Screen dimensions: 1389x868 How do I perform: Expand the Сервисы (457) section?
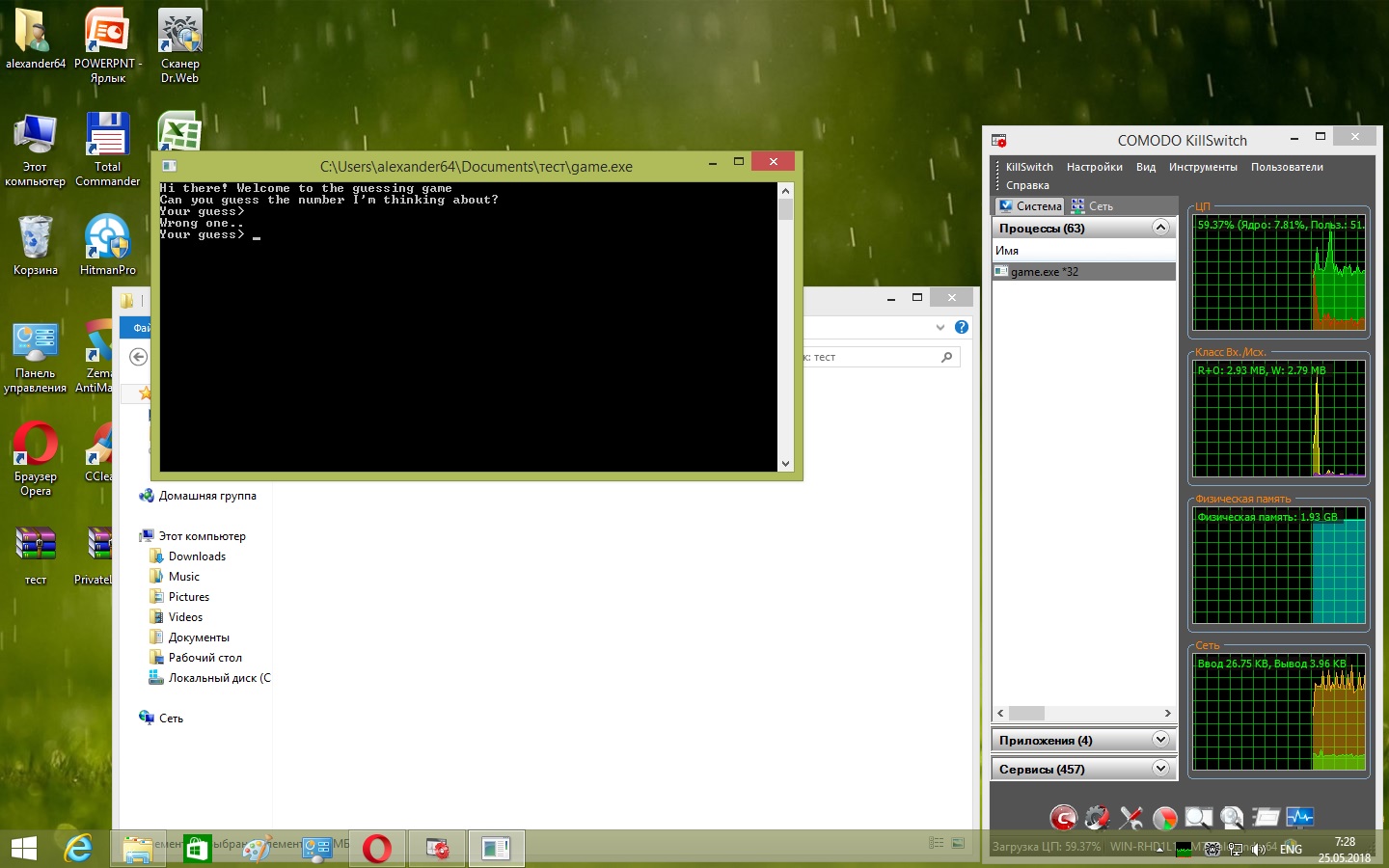pos(1160,769)
